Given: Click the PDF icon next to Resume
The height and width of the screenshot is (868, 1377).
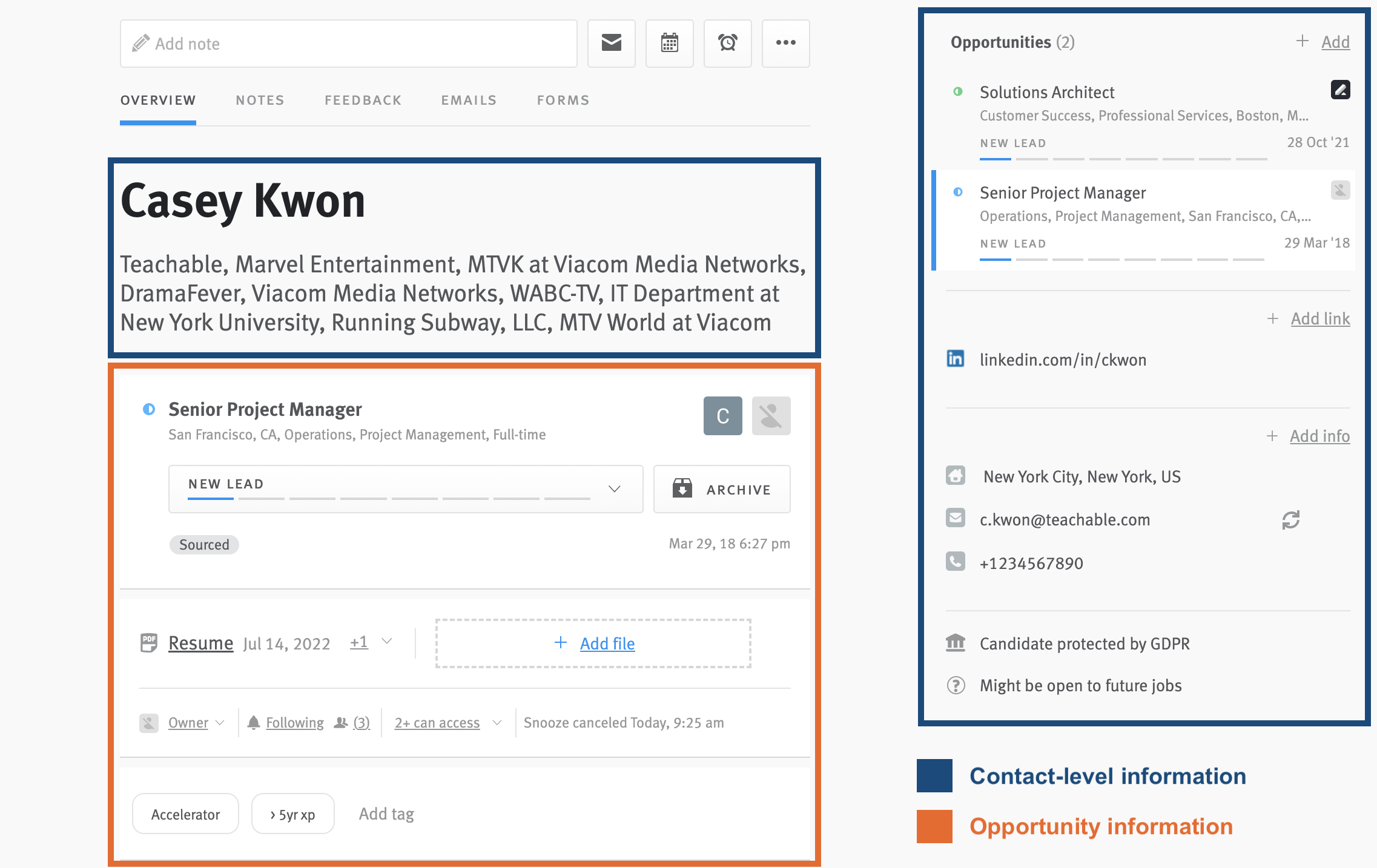Looking at the screenshot, I should 148,643.
